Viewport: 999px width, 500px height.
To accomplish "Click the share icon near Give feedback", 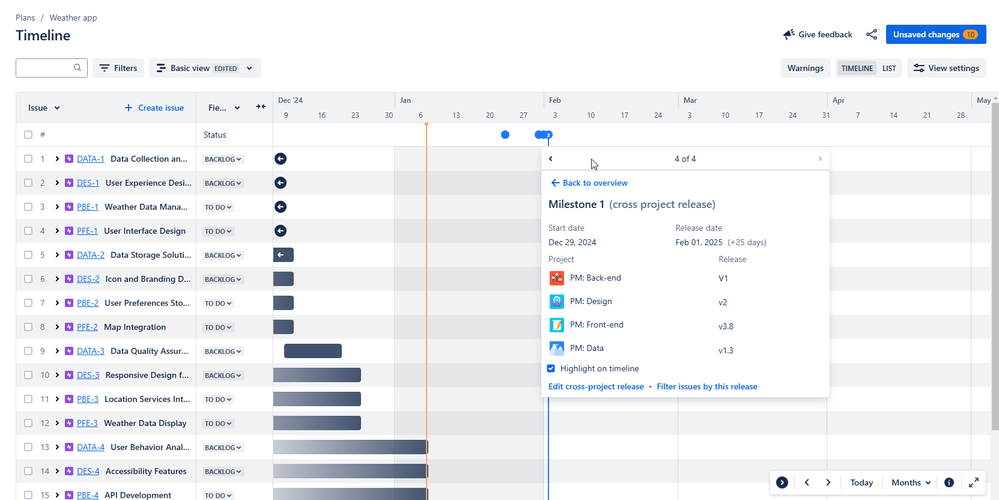I will coord(872,35).
